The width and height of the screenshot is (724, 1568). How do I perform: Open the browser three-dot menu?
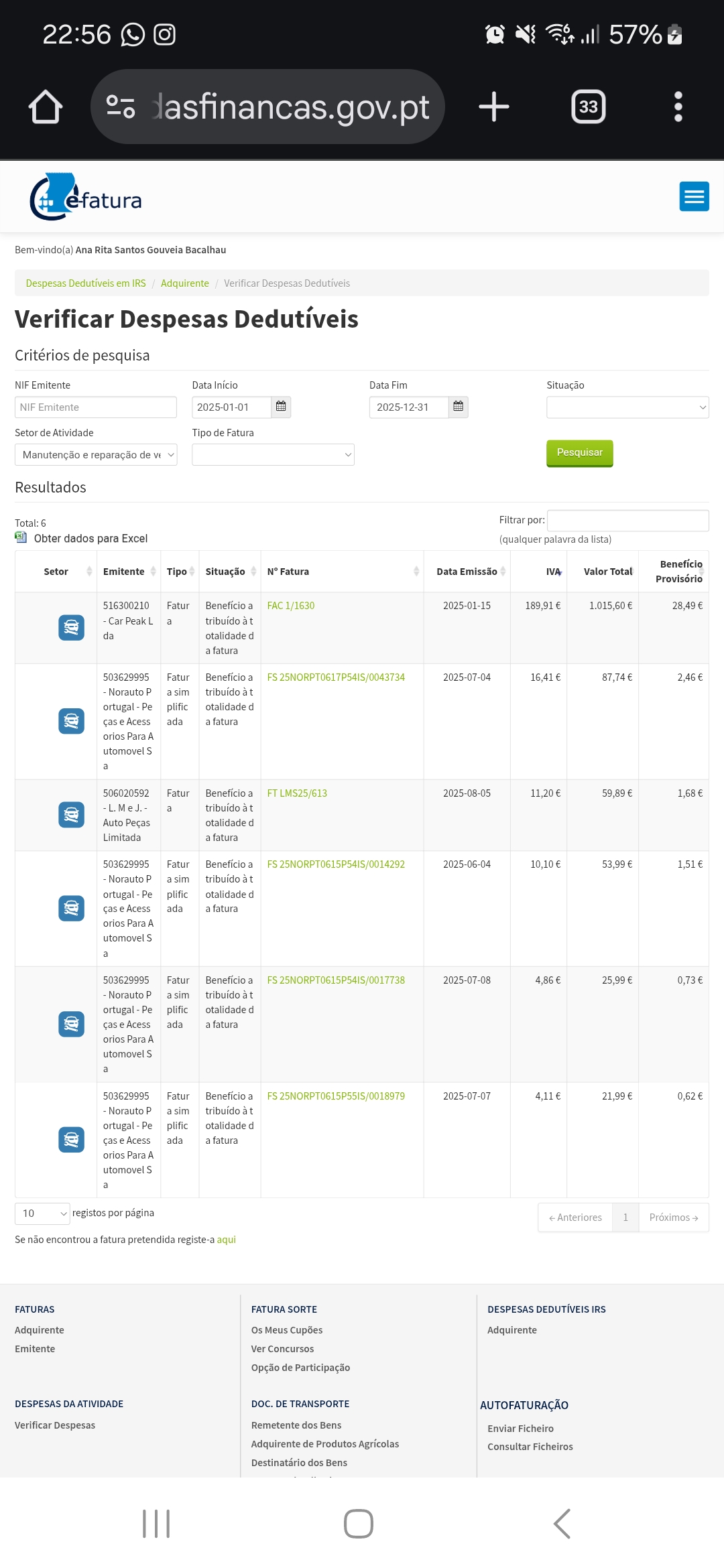(678, 107)
